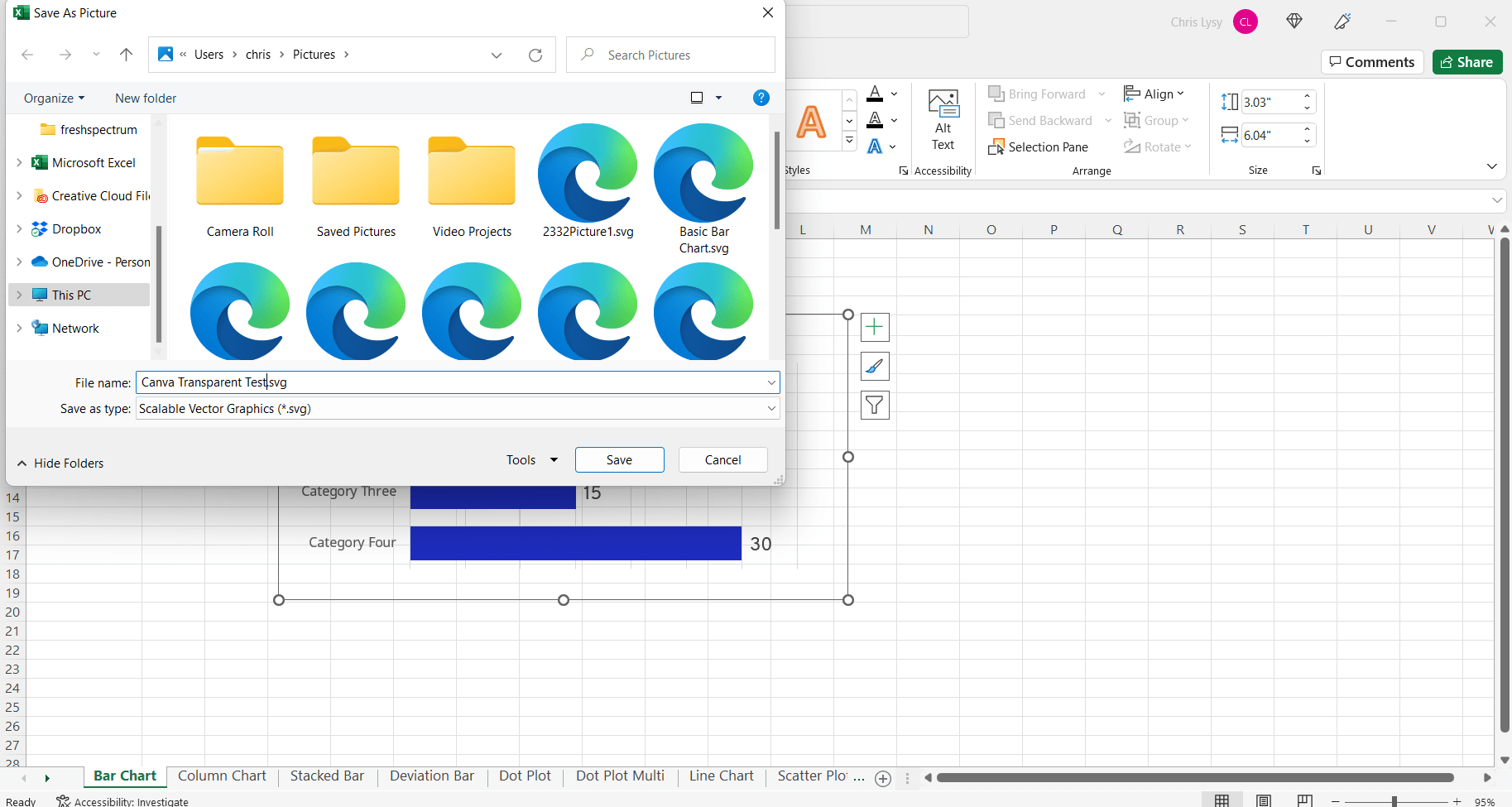Collapse the ribbon
This screenshot has height=807, width=1512.
(1492, 166)
